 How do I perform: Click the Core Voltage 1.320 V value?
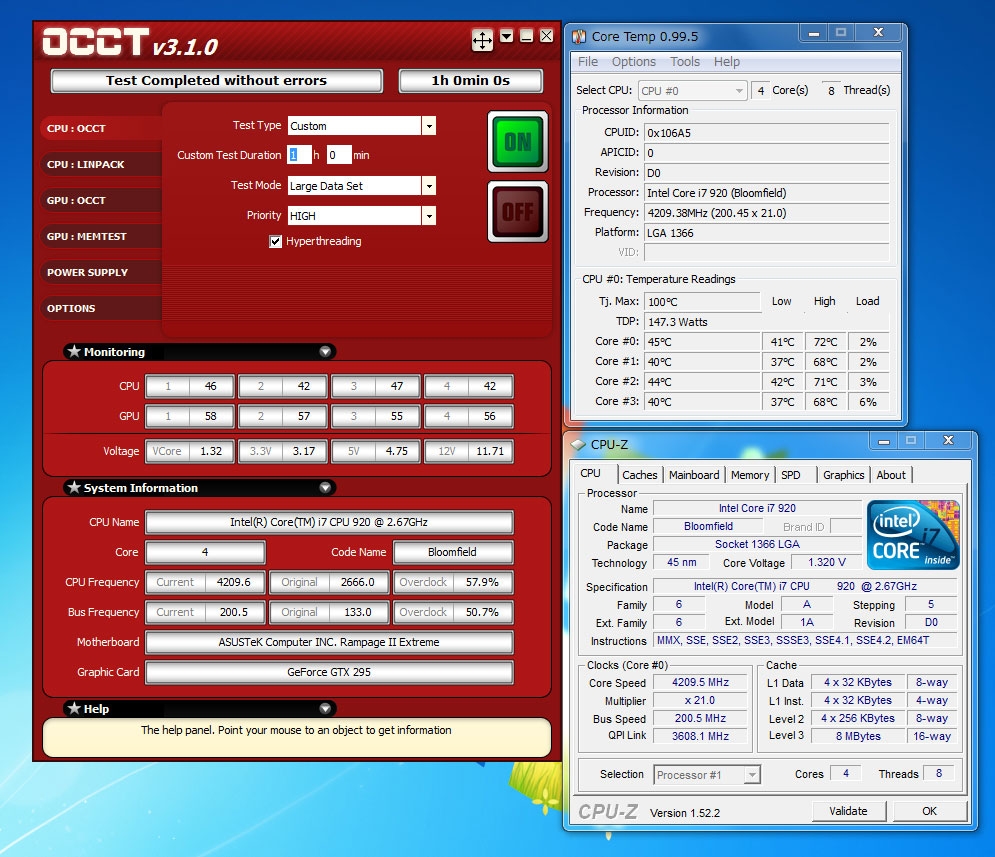pyautogui.click(x=826, y=562)
